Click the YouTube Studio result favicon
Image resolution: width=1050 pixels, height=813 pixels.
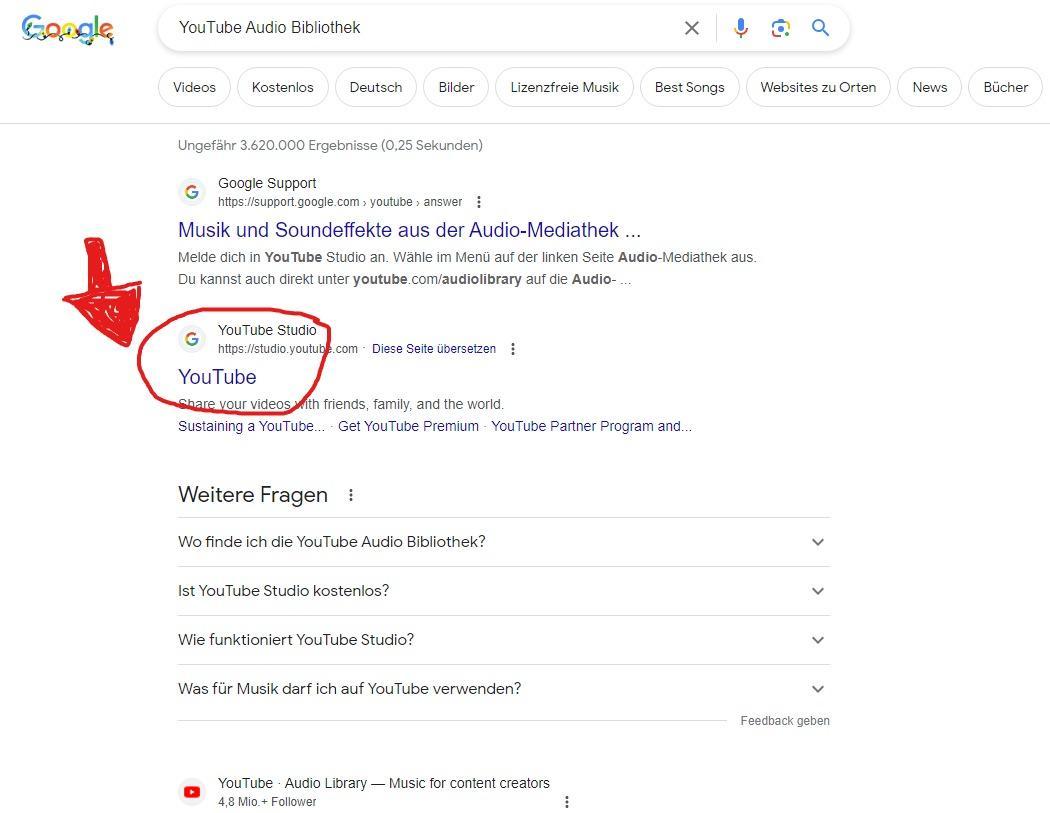(x=192, y=339)
